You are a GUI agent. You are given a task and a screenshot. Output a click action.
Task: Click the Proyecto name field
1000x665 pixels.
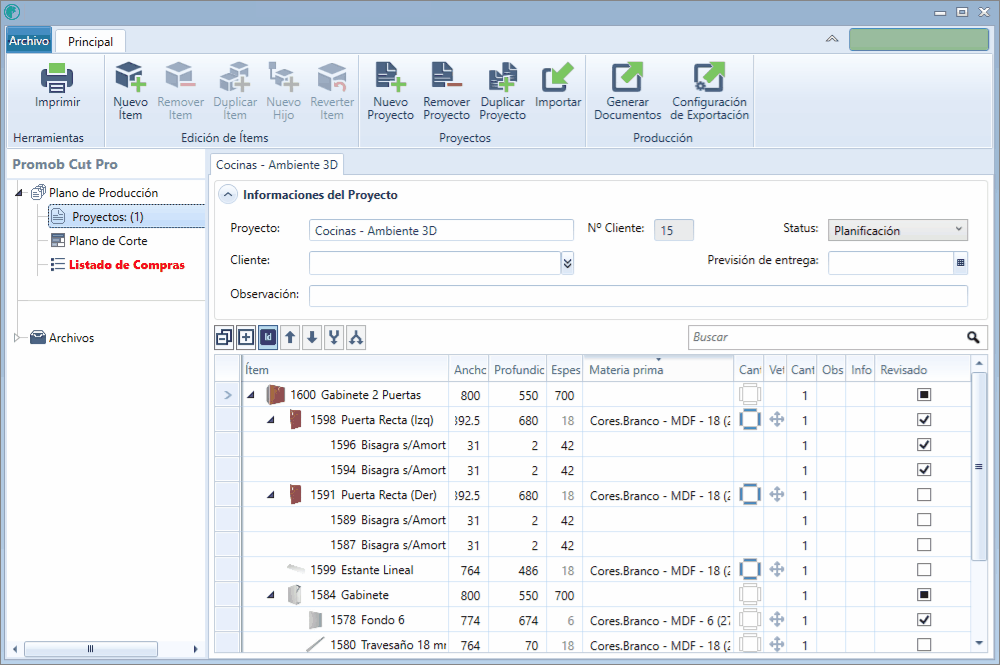(x=441, y=230)
